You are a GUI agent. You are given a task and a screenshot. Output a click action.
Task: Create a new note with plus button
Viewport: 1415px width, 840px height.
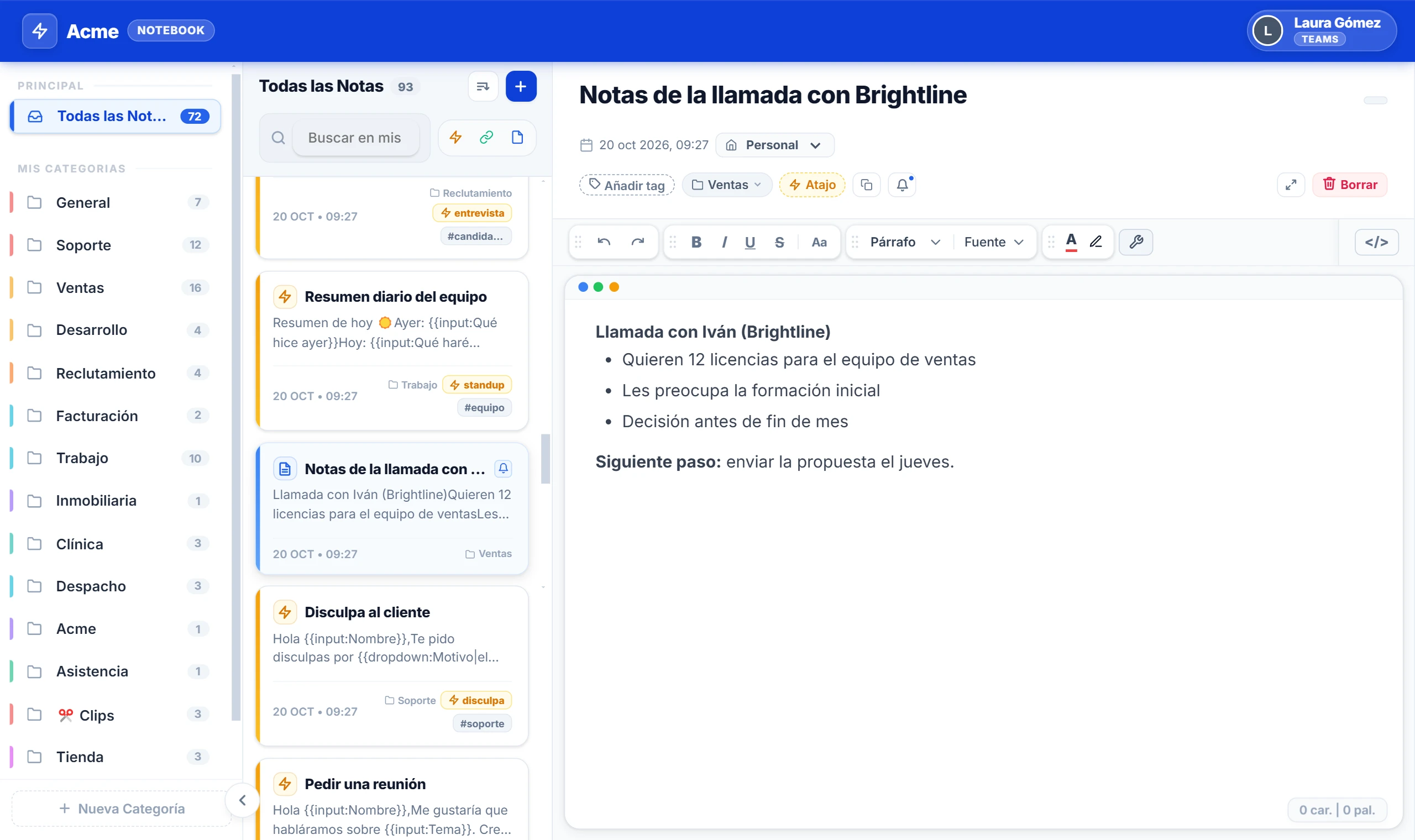(x=521, y=87)
